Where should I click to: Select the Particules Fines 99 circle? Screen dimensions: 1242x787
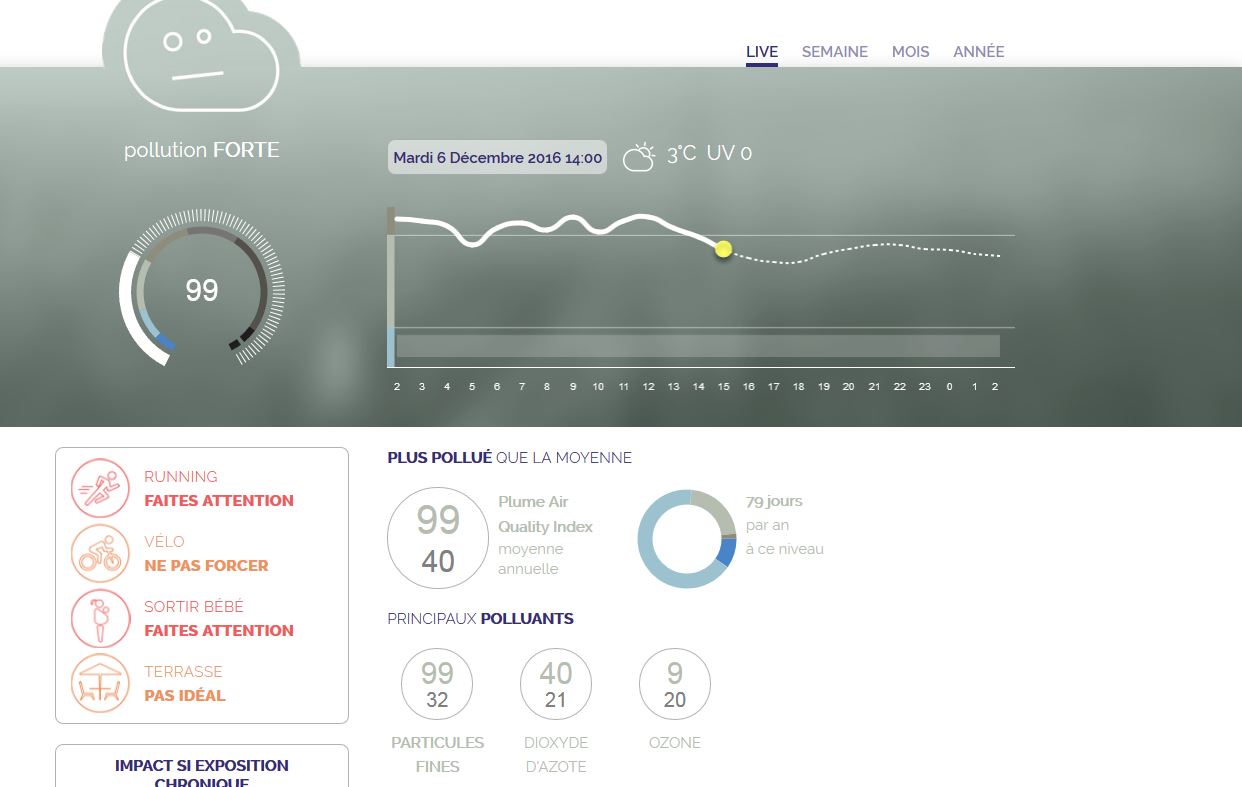pyautogui.click(x=437, y=684)
